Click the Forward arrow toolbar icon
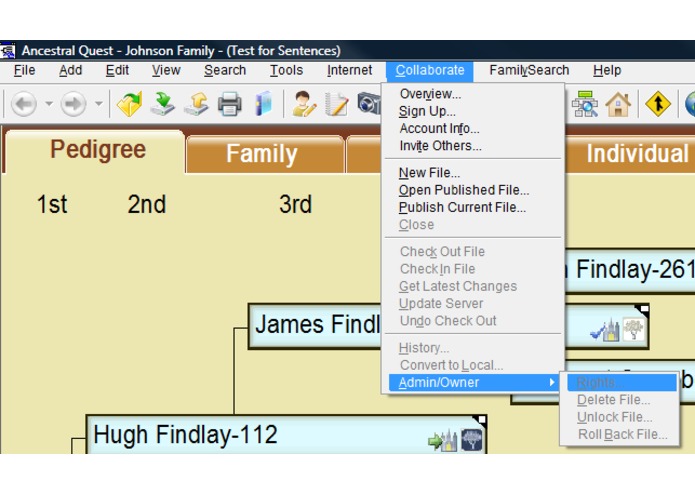This screenshot has width=695, height=494. pos(73,104)
